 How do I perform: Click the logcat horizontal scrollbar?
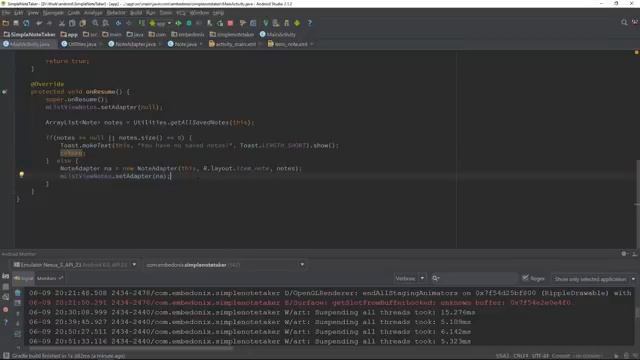[x=131, y=348]
